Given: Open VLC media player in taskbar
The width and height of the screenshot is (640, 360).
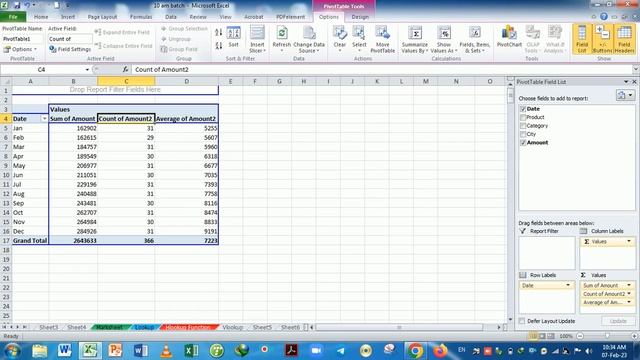Looking at the screenshot, I should coord(166,351).
